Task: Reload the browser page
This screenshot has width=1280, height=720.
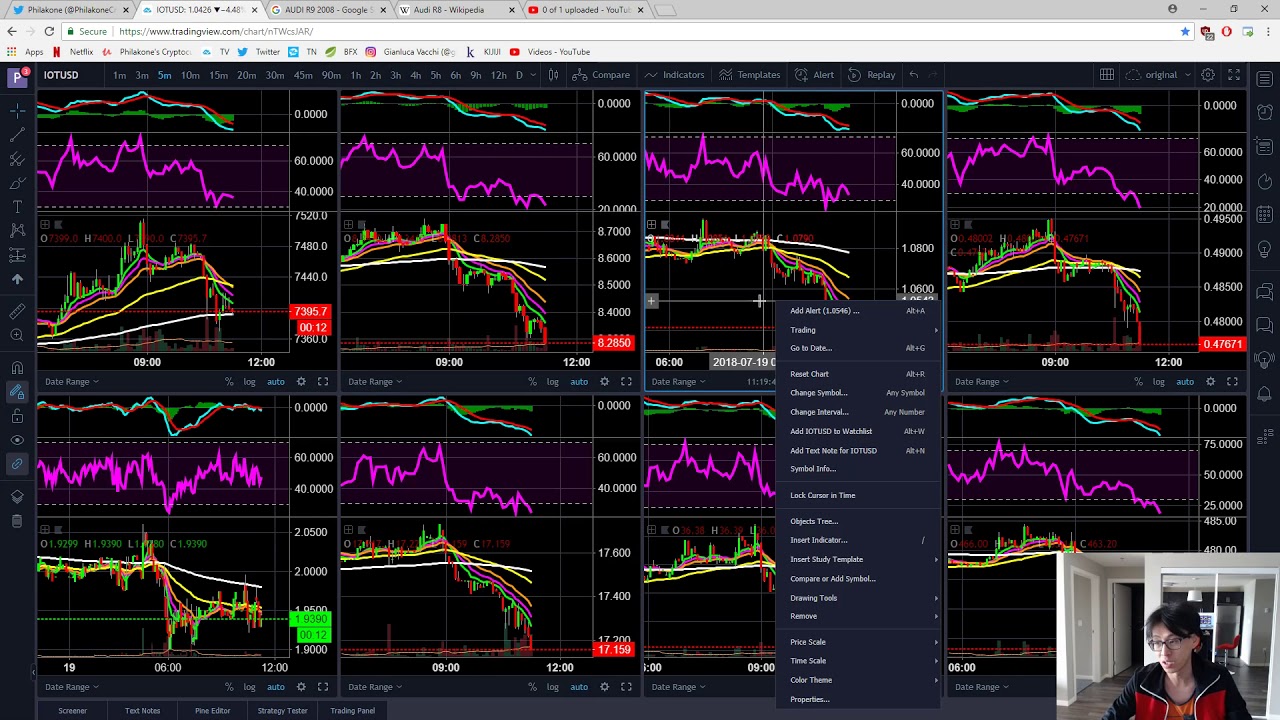Action: point(49,32)
